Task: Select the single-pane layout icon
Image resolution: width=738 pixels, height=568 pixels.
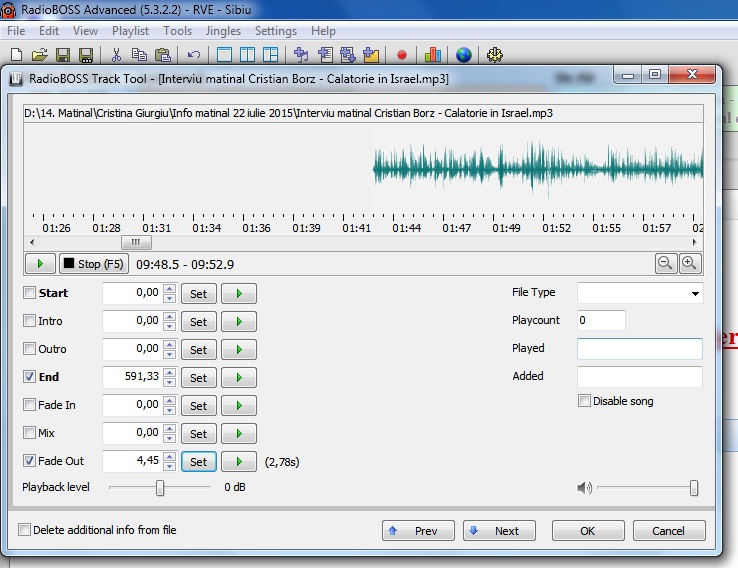Action: click(x=224, y=55)
